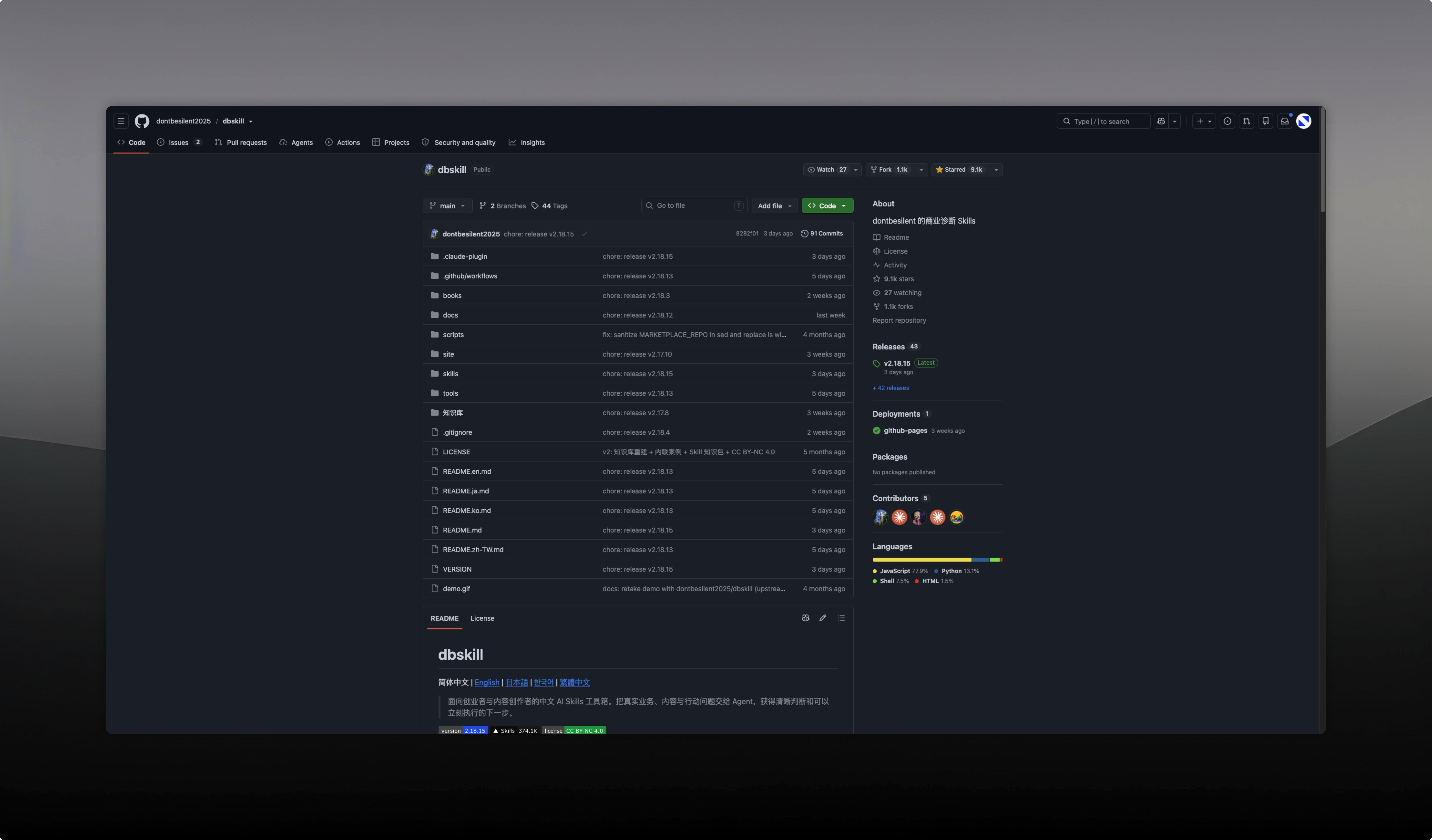The image size is (1432, 840).
Task: Switch to the Pull requests tab
Action: (241, 142)
